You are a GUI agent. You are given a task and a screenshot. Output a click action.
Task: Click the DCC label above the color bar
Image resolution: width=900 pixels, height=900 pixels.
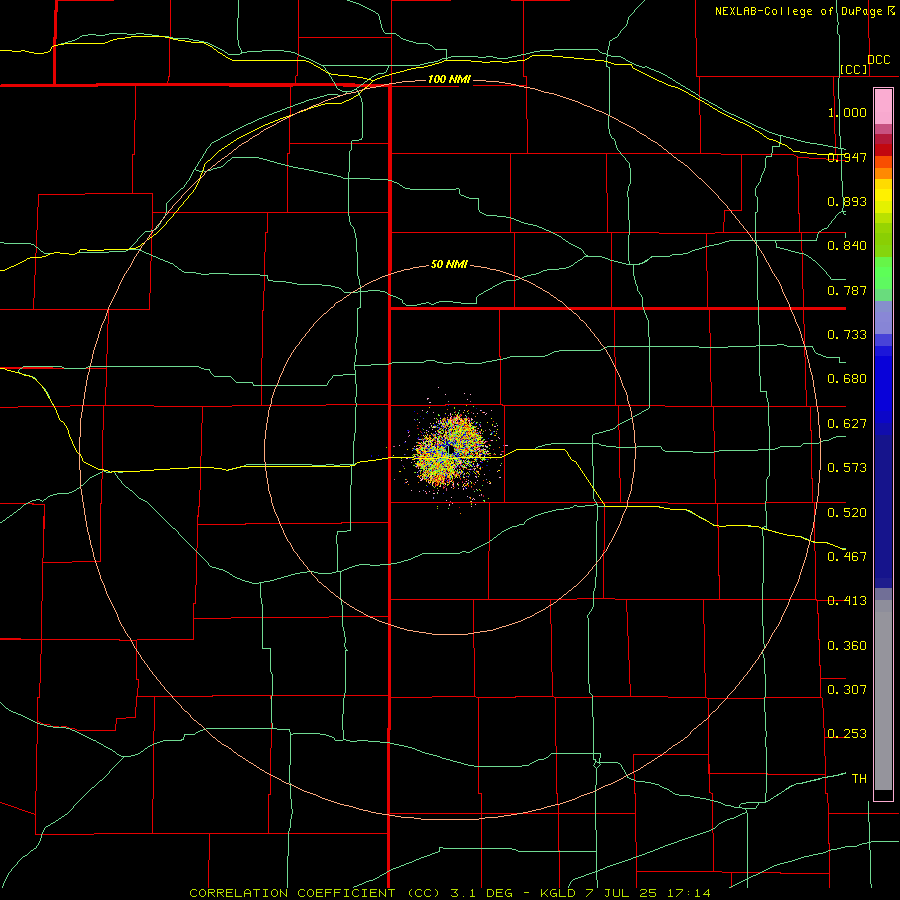(879, 60)
